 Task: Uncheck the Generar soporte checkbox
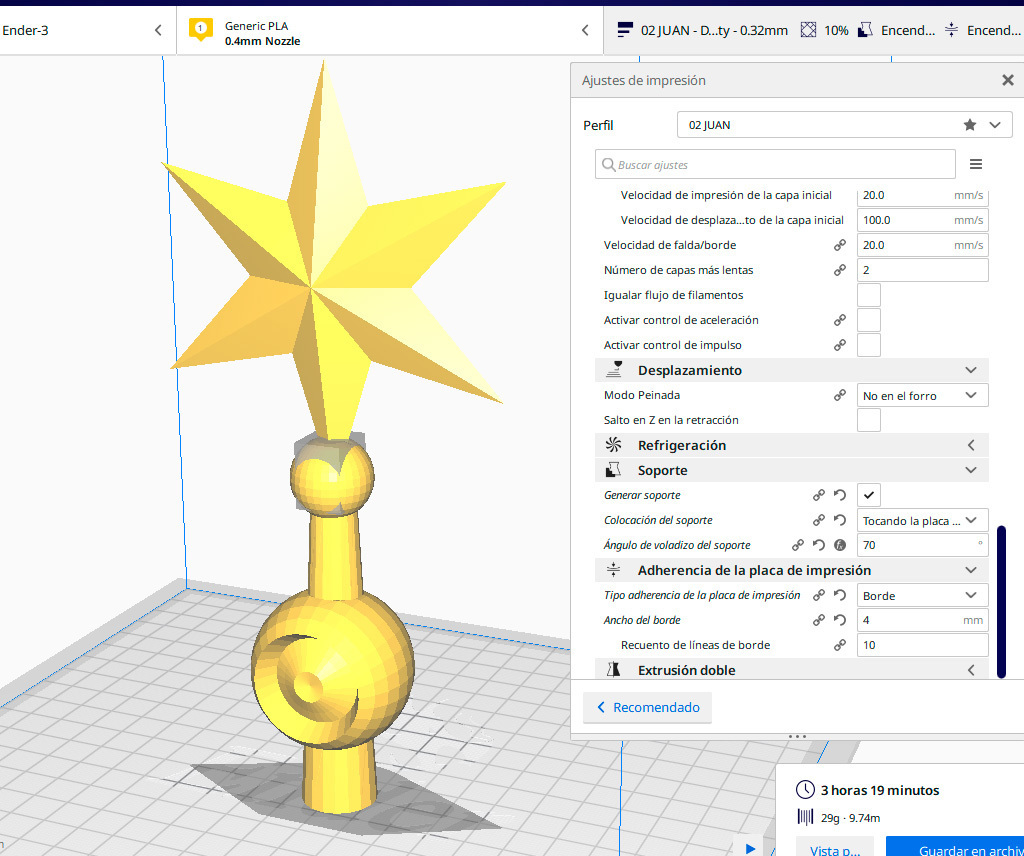[x=869, y=495]
